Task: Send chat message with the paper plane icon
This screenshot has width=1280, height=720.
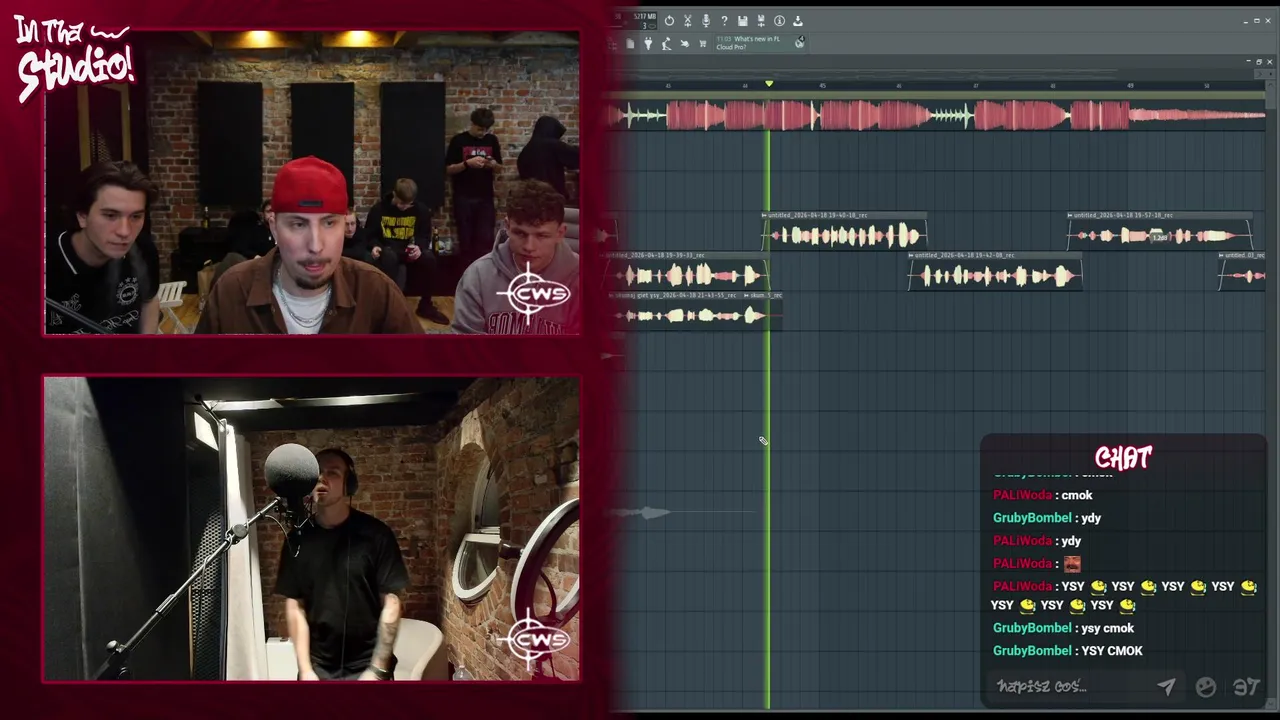Action: tap(1166, 687)
